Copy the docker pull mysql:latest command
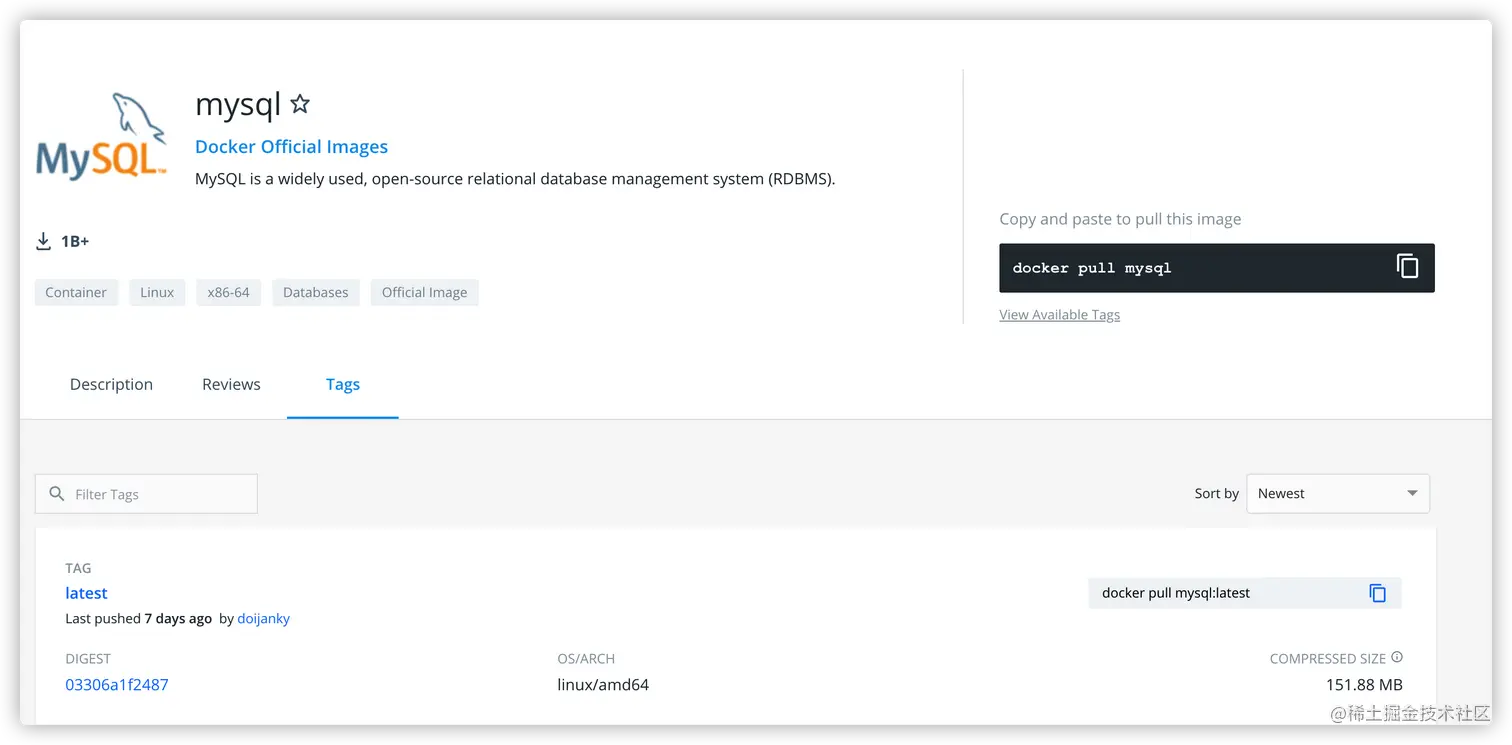 [x=1377, y=593]
